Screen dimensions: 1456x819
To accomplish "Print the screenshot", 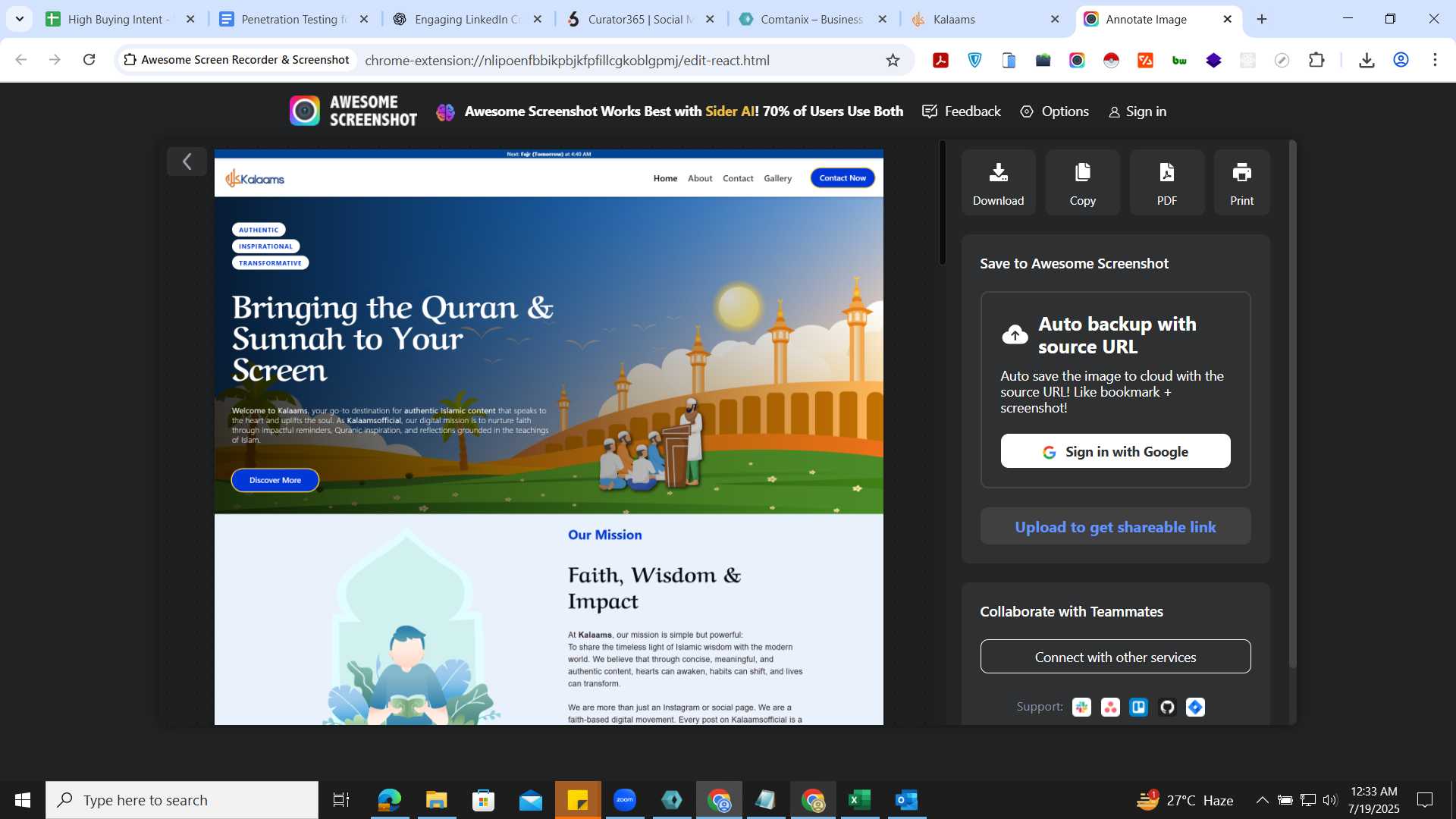I will point(1241,183).
